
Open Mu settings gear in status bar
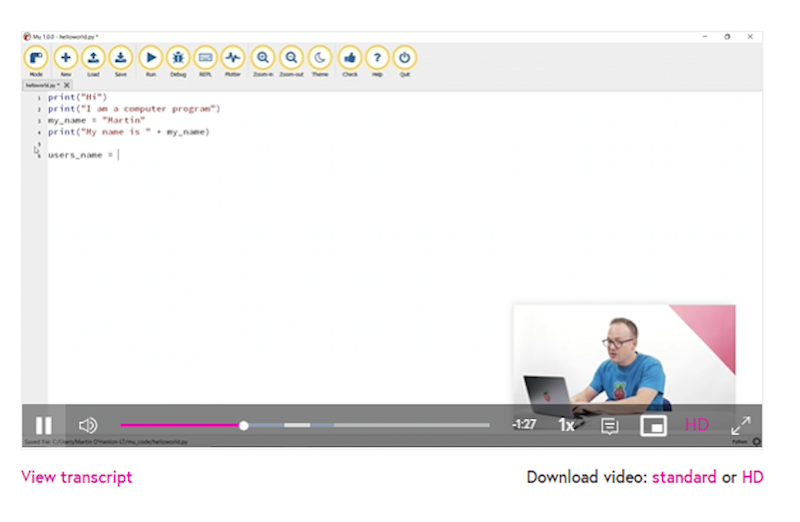[x=757, y=441]
